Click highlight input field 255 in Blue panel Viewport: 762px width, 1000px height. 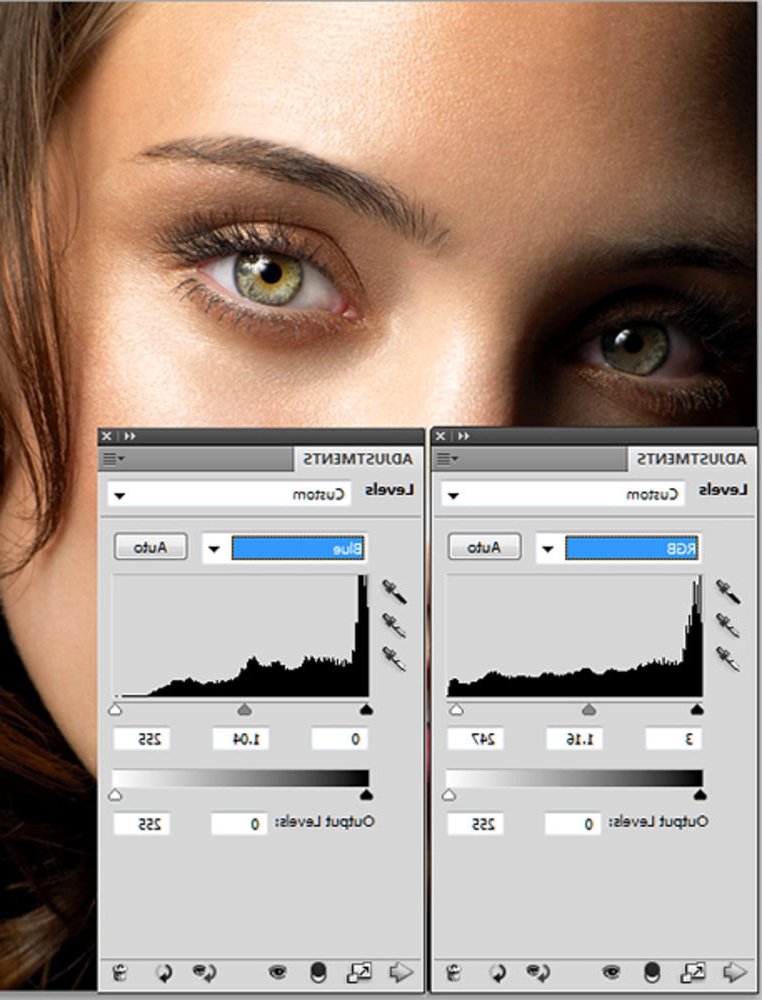coord(142,739)
